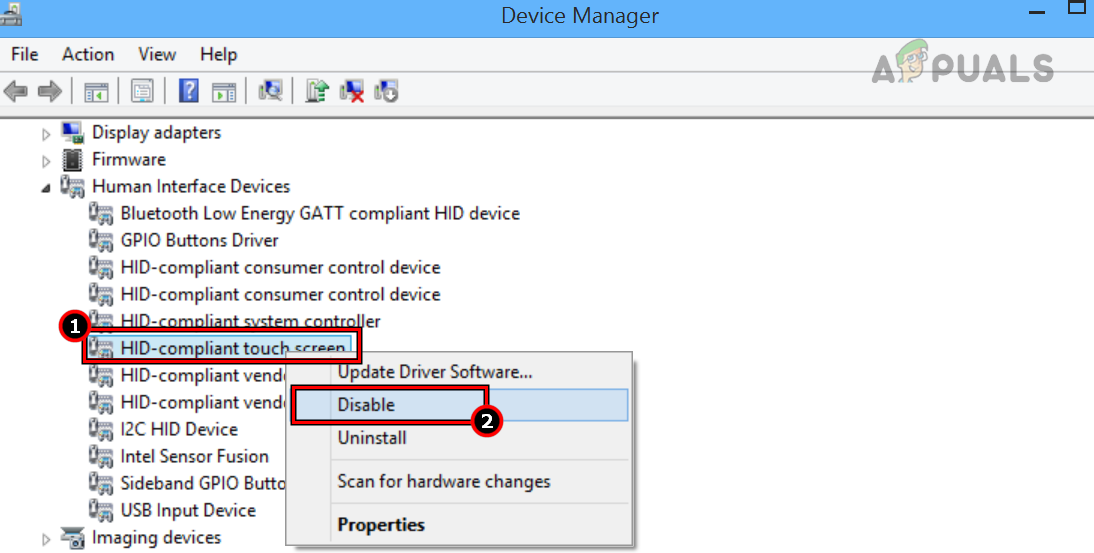Open the Action menu
This screenshot has height=553, width=1094.
coord(88,54)
